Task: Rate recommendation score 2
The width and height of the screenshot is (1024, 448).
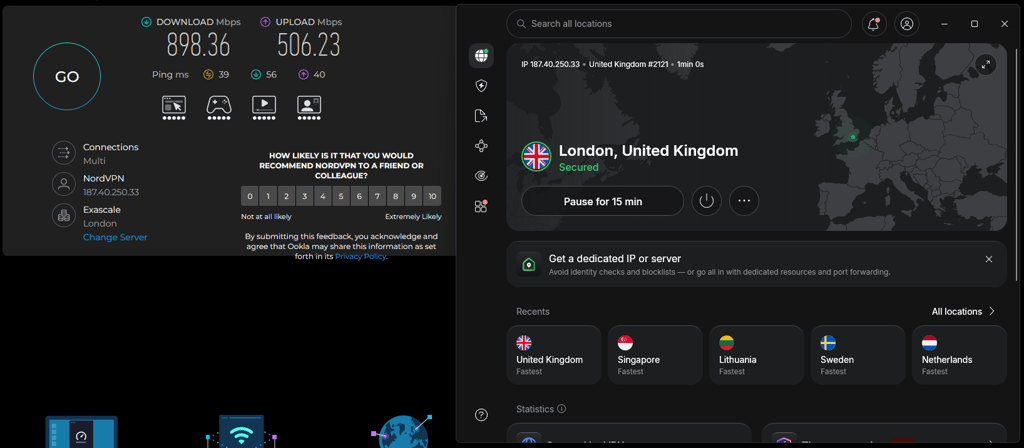Action: pyautogui.click(x=287, y=196)
